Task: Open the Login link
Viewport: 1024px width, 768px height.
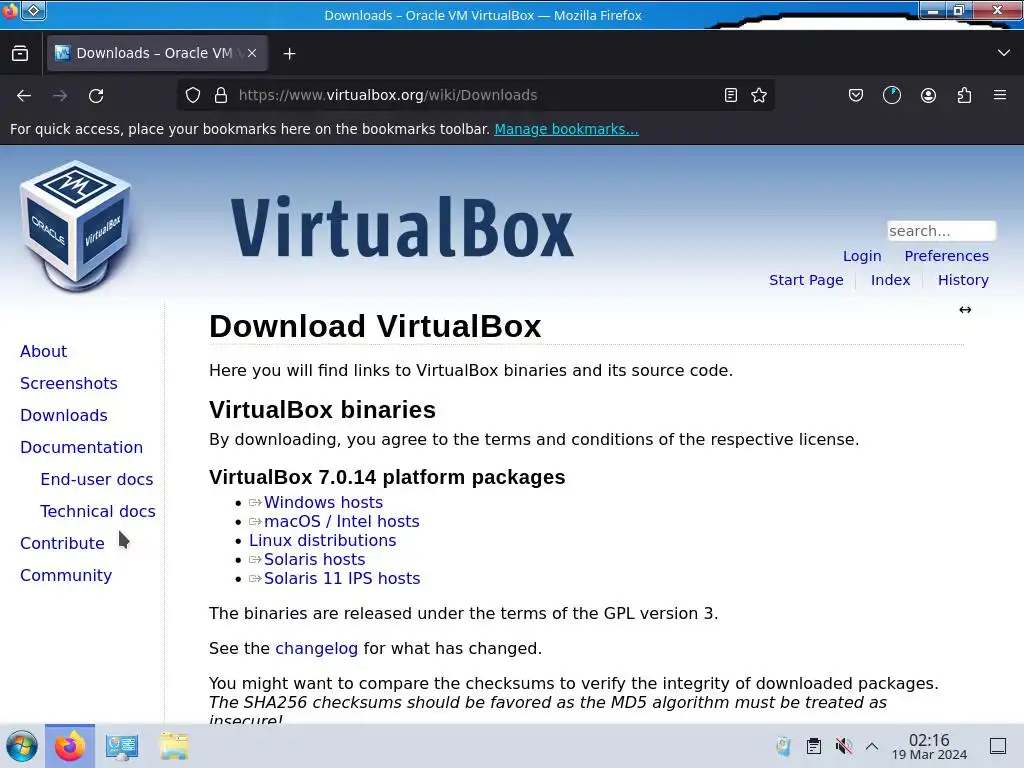Action: 862,256
